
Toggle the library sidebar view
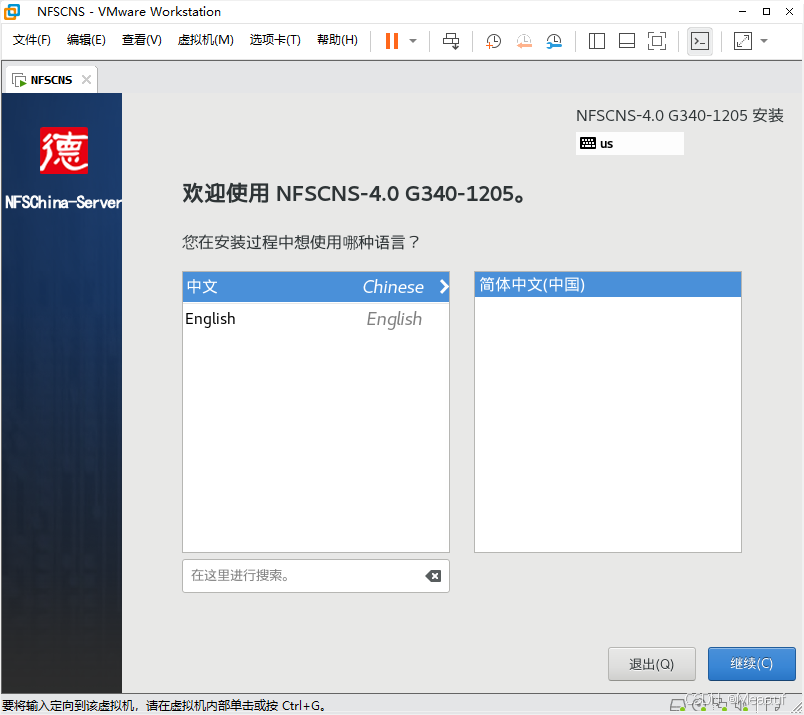(x=596, y=41)
